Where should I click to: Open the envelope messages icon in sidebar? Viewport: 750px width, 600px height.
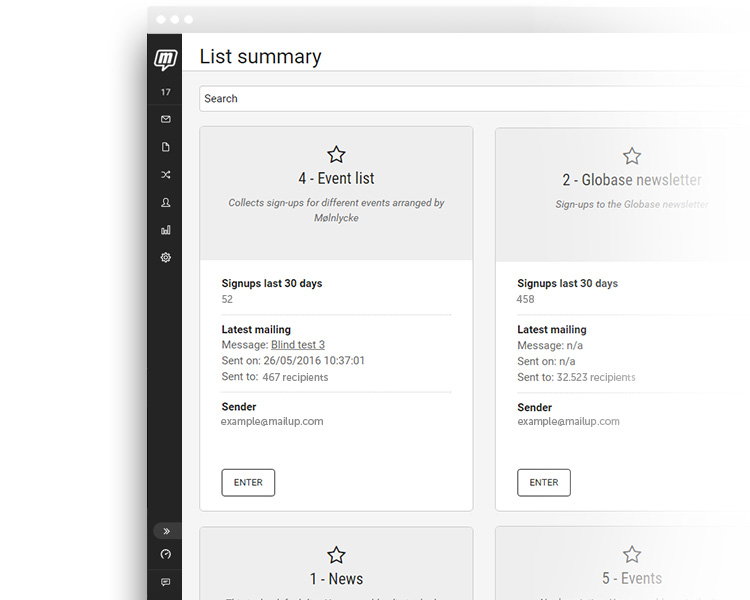165,119
